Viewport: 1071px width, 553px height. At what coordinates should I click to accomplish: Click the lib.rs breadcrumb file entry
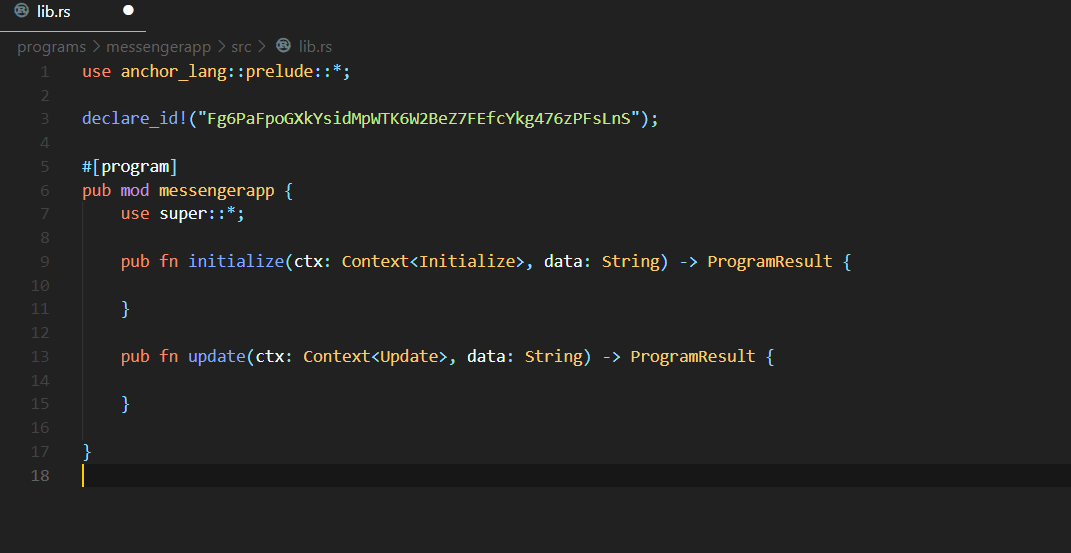(x=316, y=46)
